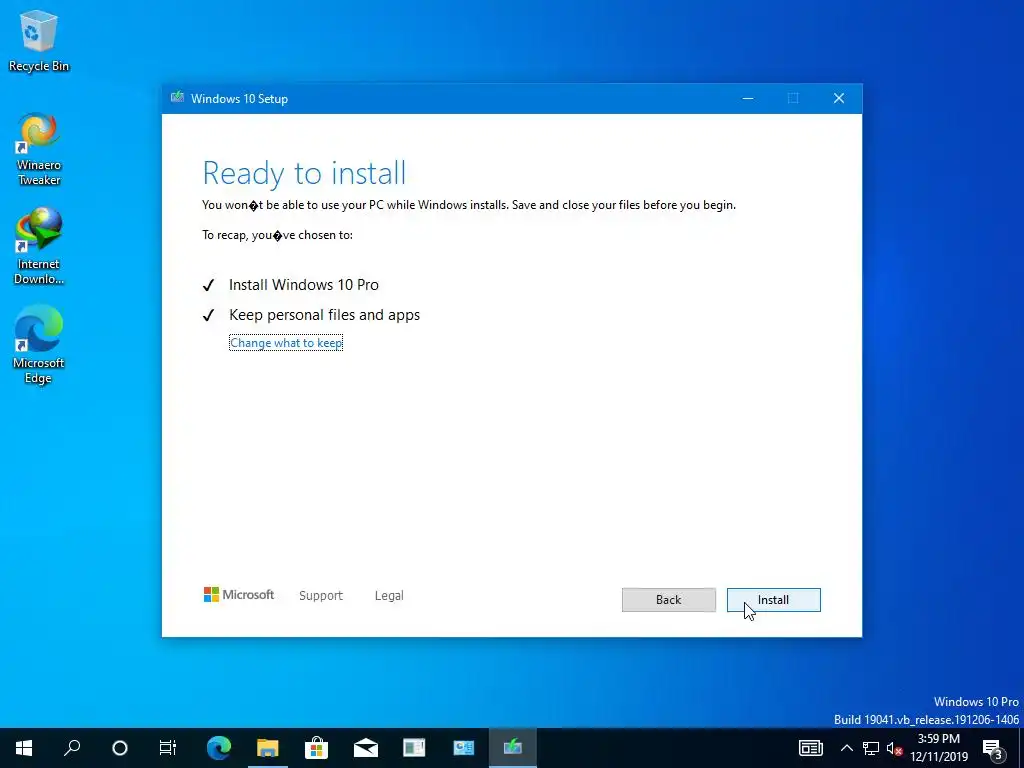Open the Legal link
This screenshot has width=1024, height=768.
[389, 596]
